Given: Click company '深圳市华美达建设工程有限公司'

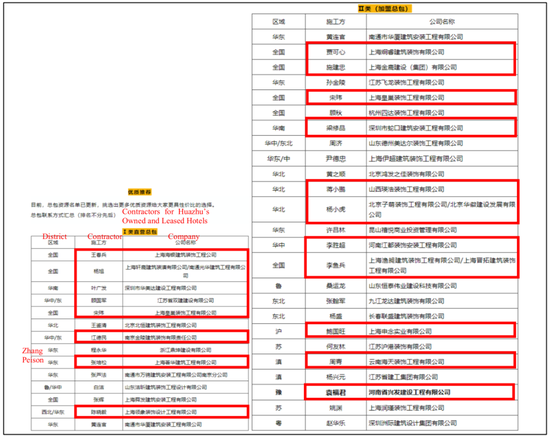Looking at the screenshot, I should click(x=161, y=288).
